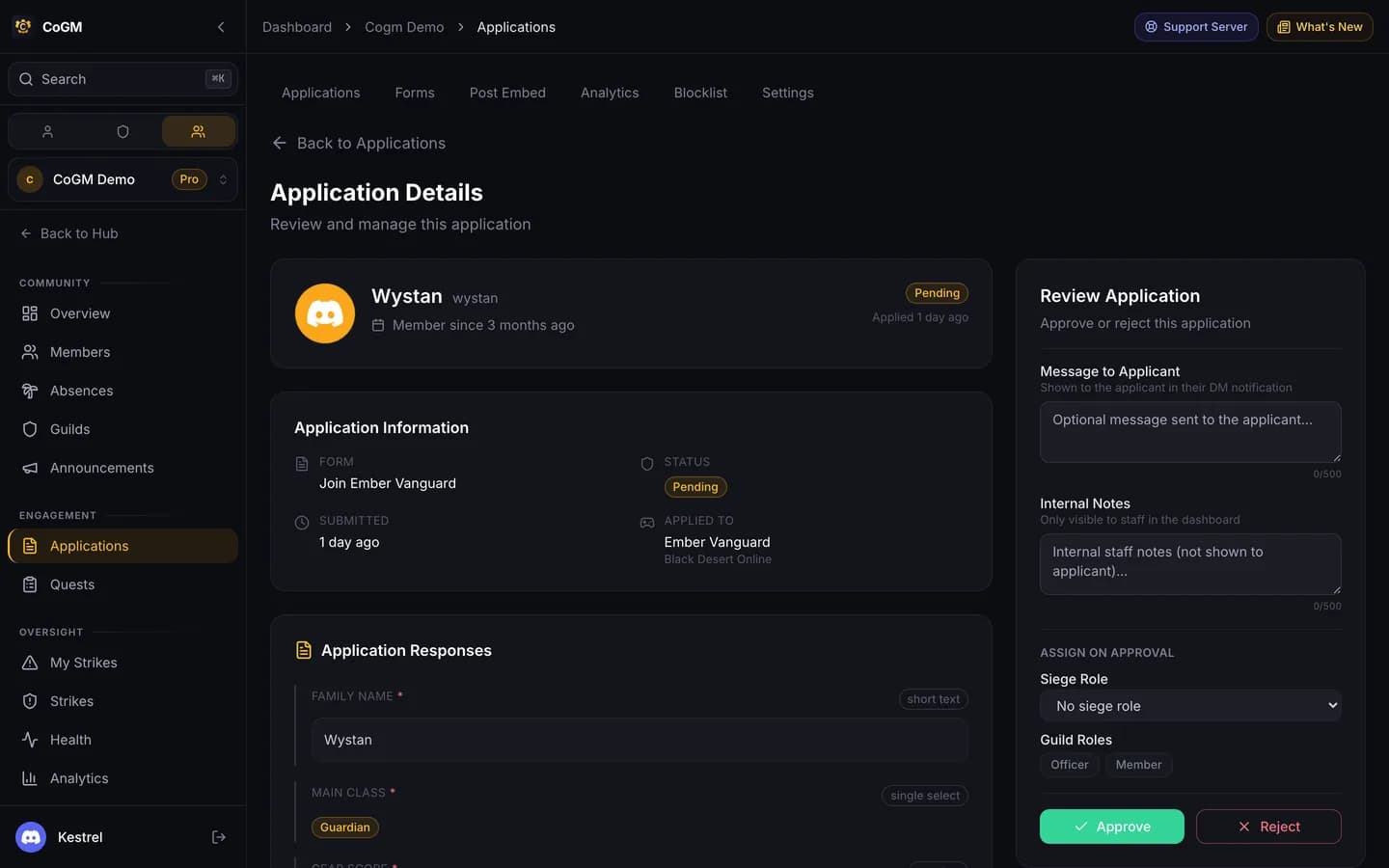Focus the Internal Notes field

(x=1190, y=564)
